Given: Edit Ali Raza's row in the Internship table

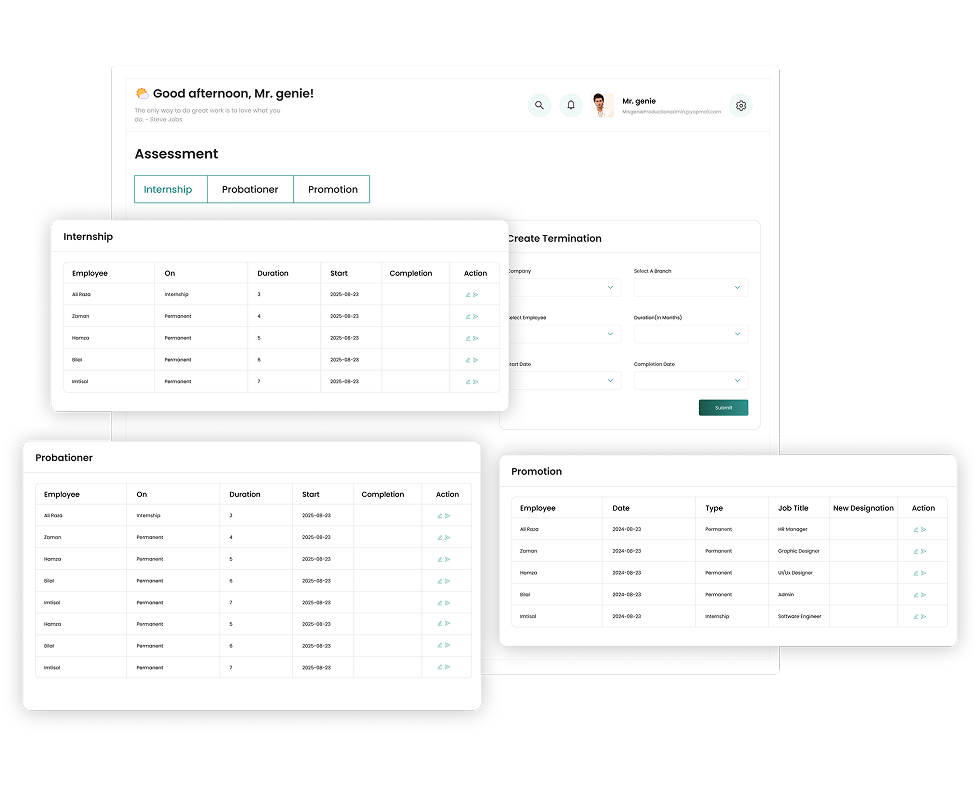Looking at the screenshot, I should pos(468,295).
